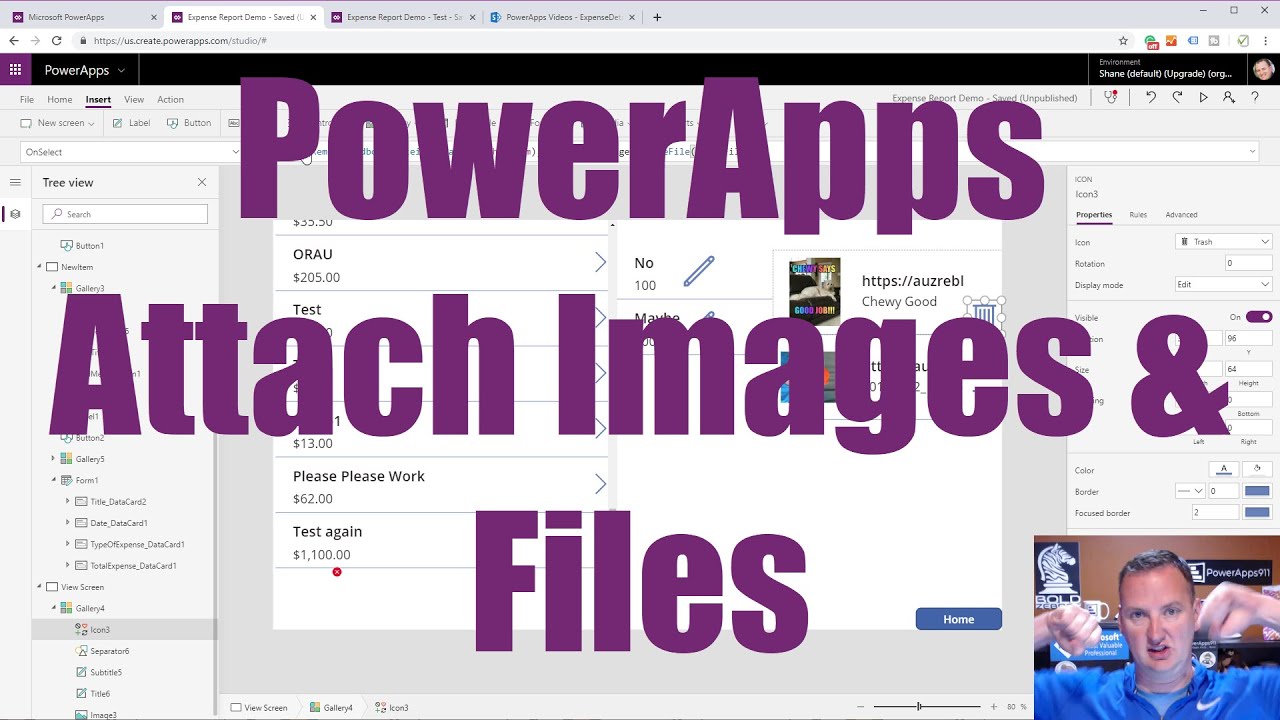Viewport: 1280px width, 720px height.
Task: Switch to PowerApps Videos browser tab
Action: coord(562,17)
